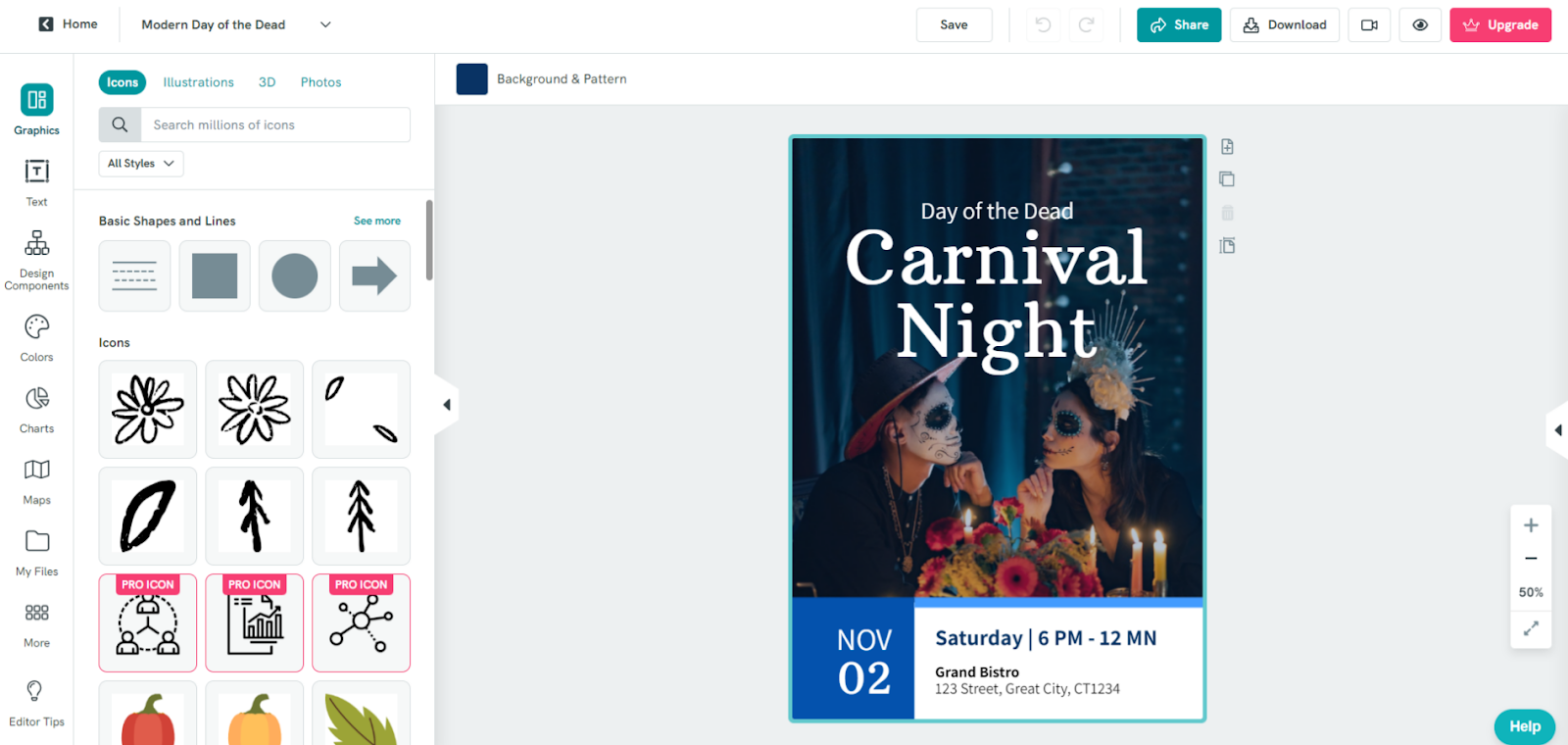1568x745 pixels.
Task: Add the second thin-petal flower icon
Action: click(x=255, y=409)
